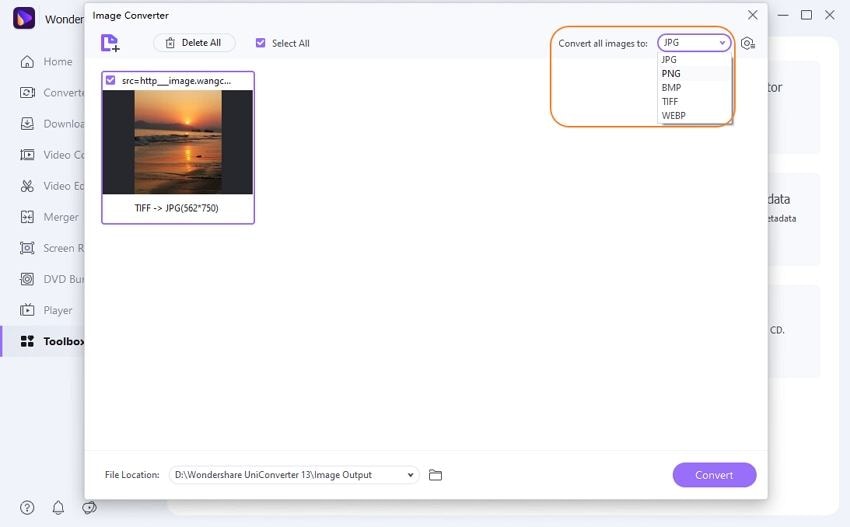Image resolution: width=850 pixels, height=527 pixels.
Task: Open the feedback chat icon
Action: click(89, 507)
